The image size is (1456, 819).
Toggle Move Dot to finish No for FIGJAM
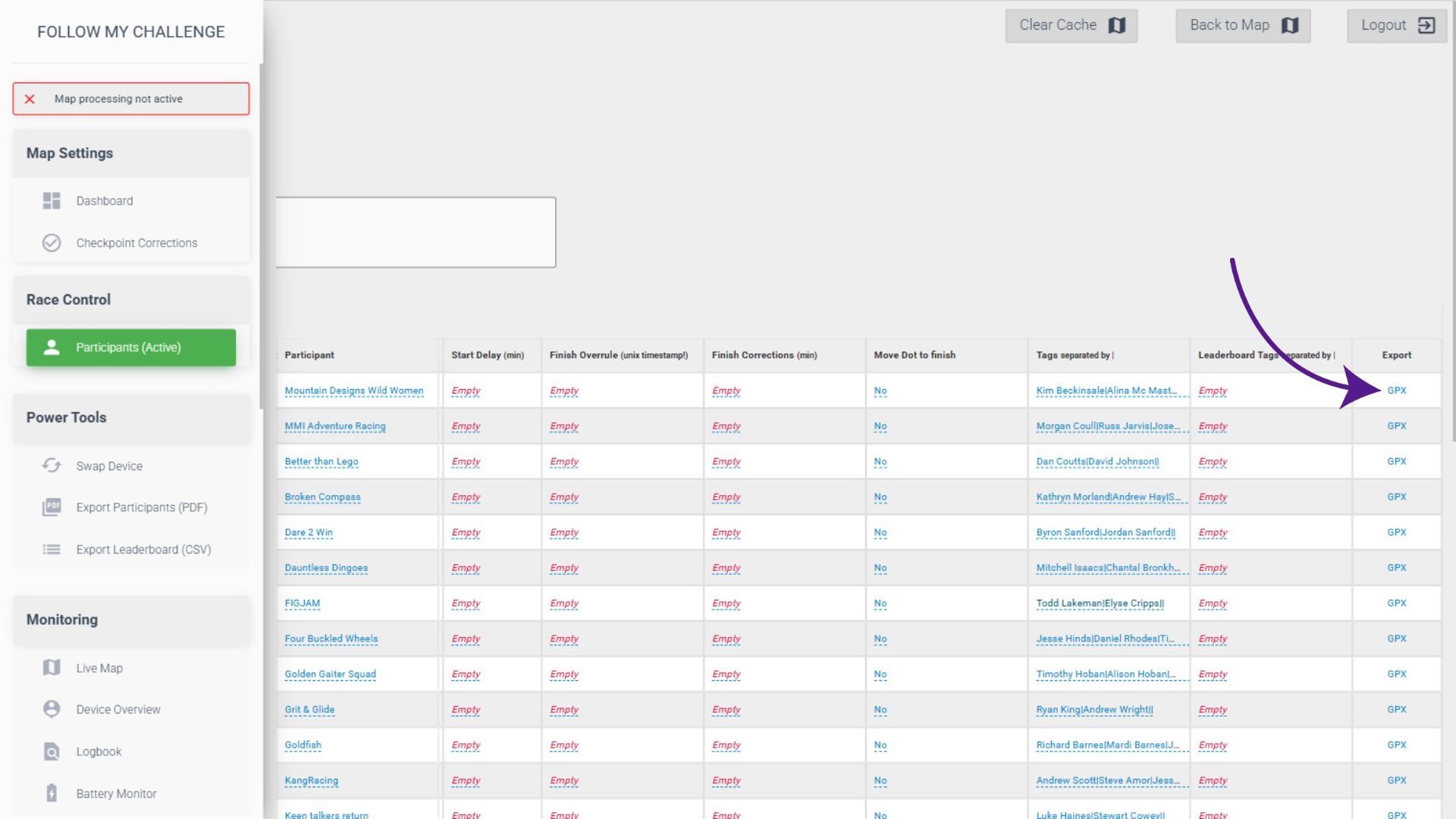[x=880, y=604]
